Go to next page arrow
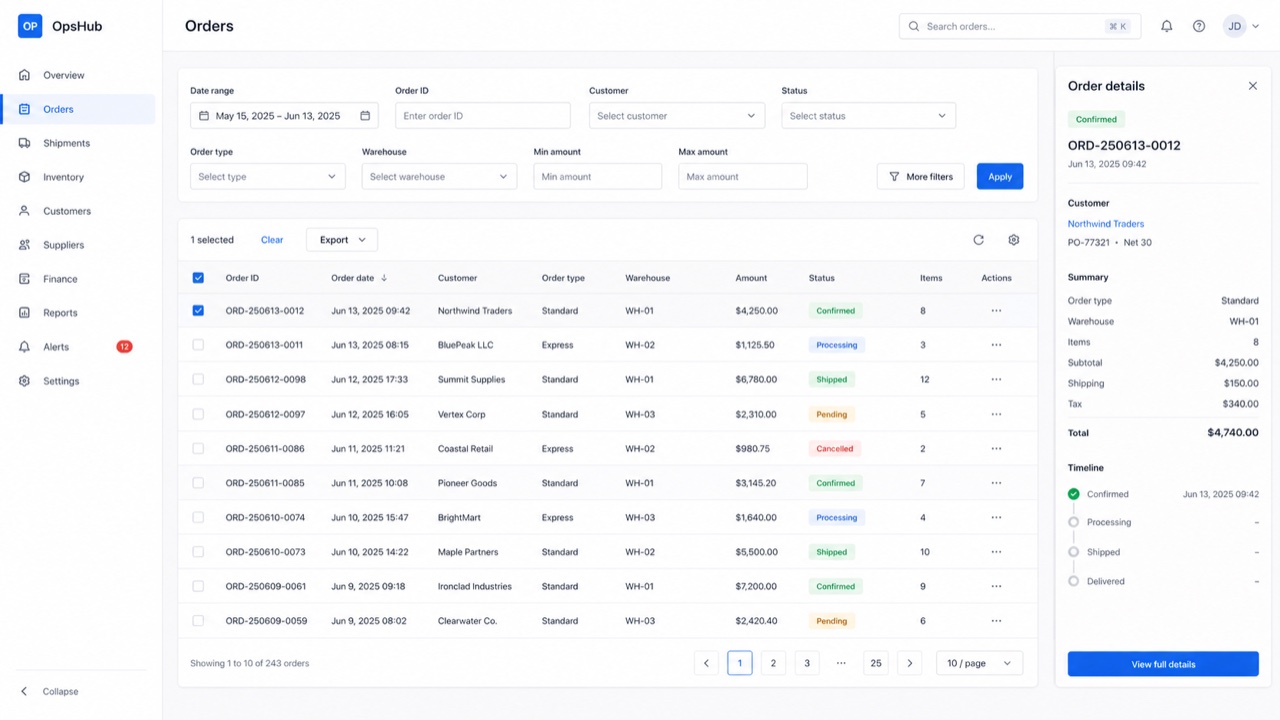Viewport: 1280px width, 720px height. [909, 663]
